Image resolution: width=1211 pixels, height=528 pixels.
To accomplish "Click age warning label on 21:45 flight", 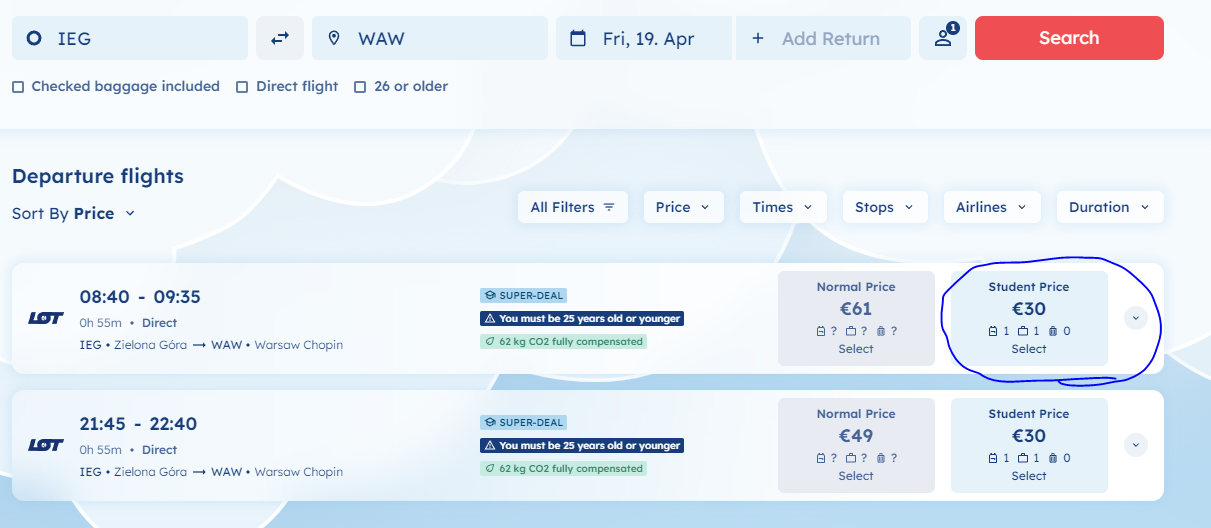I will coord(582,445).
